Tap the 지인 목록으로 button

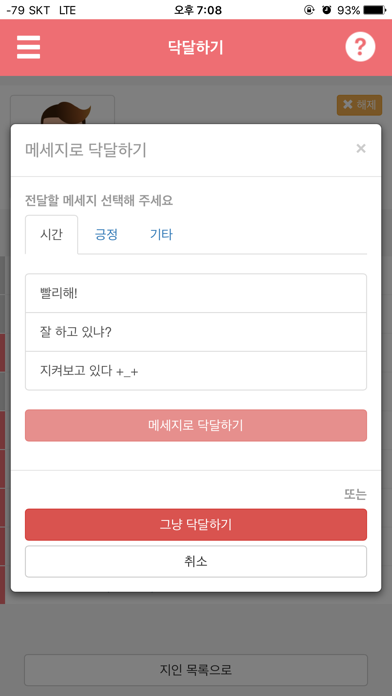[196, 670]
